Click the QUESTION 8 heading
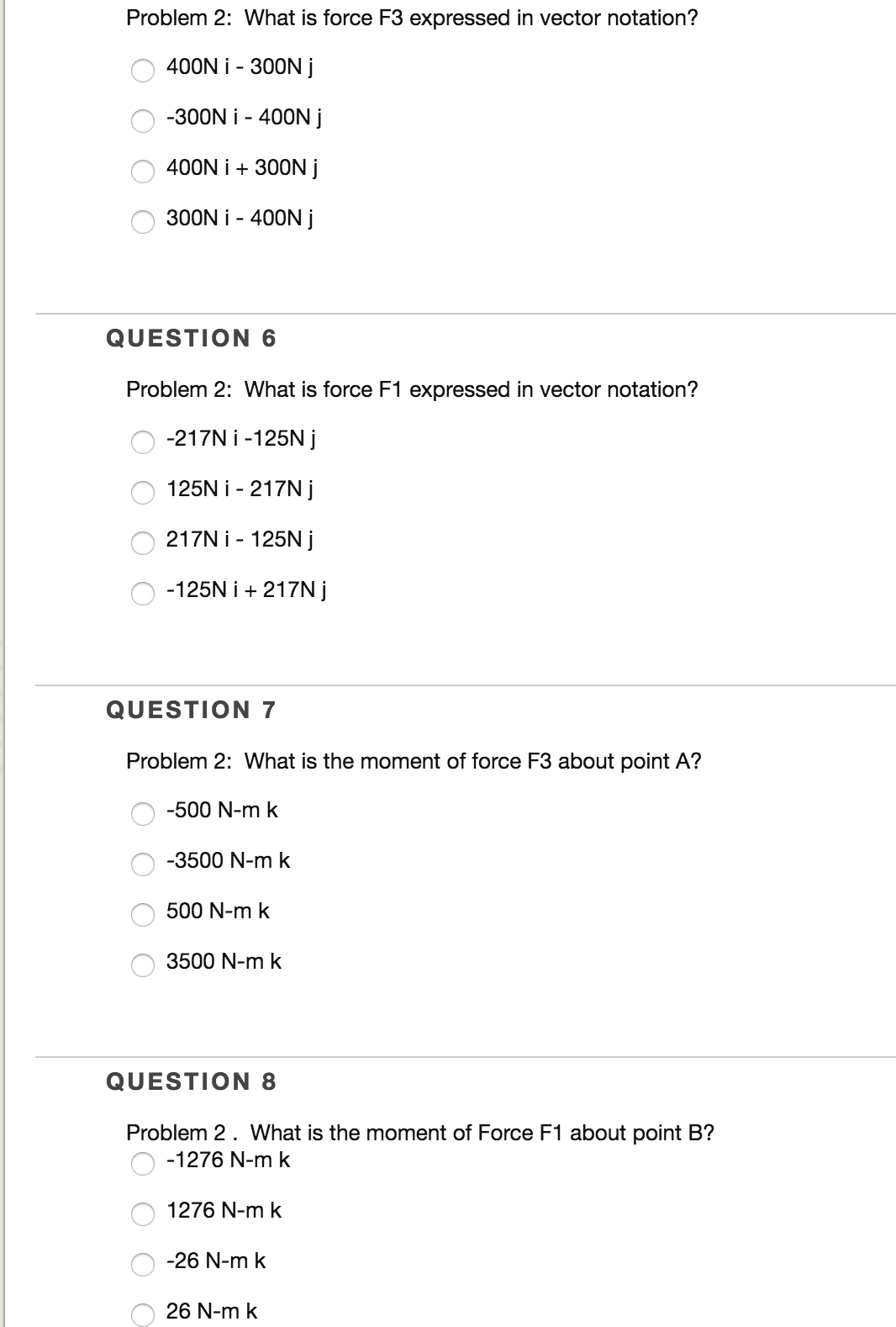The width and height of the screenshot is (896, 1327). pos(192,1081)
